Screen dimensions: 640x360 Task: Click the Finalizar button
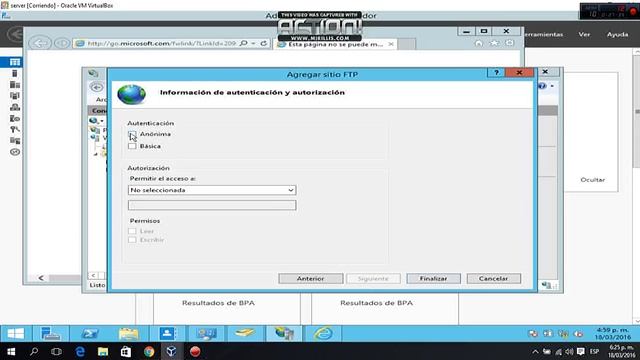(433, 278)
